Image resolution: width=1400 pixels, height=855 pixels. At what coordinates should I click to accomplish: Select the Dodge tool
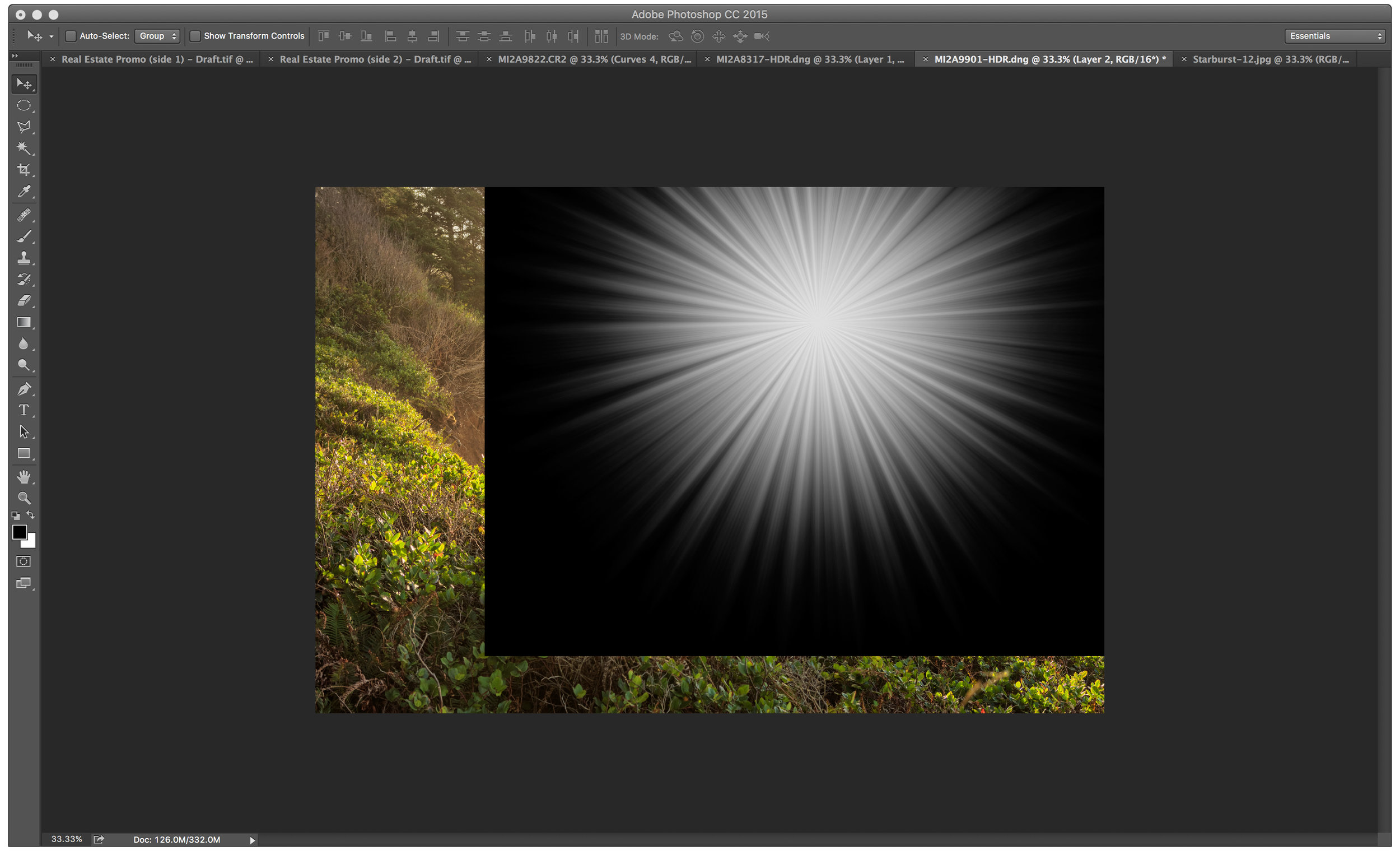point(24,365)
